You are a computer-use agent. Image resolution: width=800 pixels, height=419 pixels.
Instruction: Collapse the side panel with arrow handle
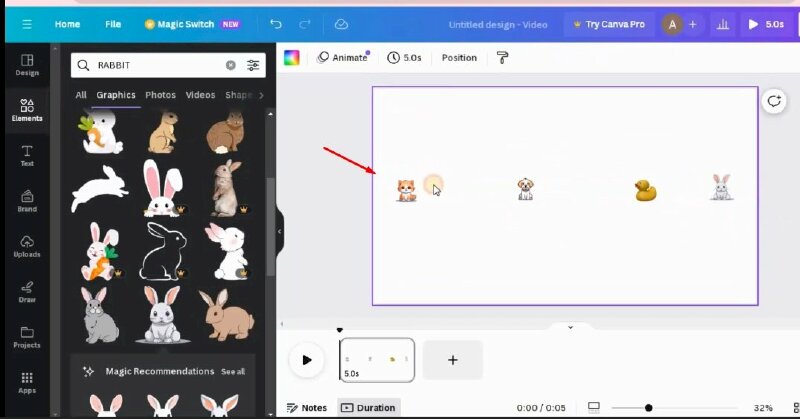[x=280, y=231]
